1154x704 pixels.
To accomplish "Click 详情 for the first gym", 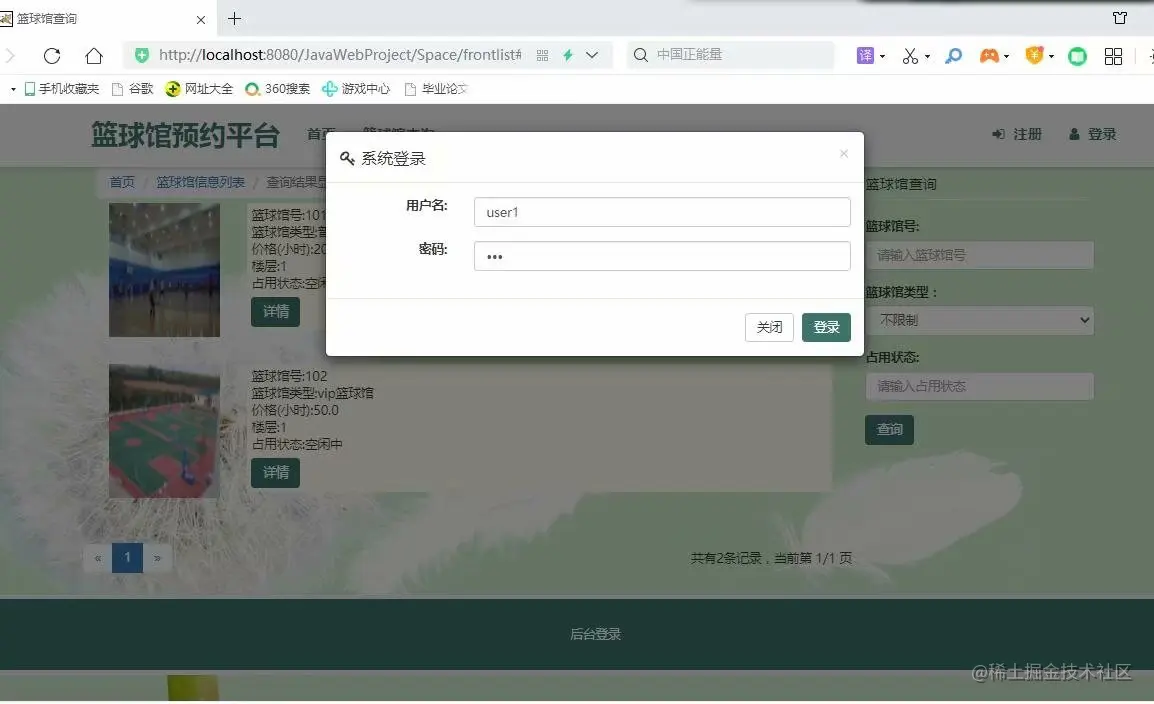I will coord(275,312).
